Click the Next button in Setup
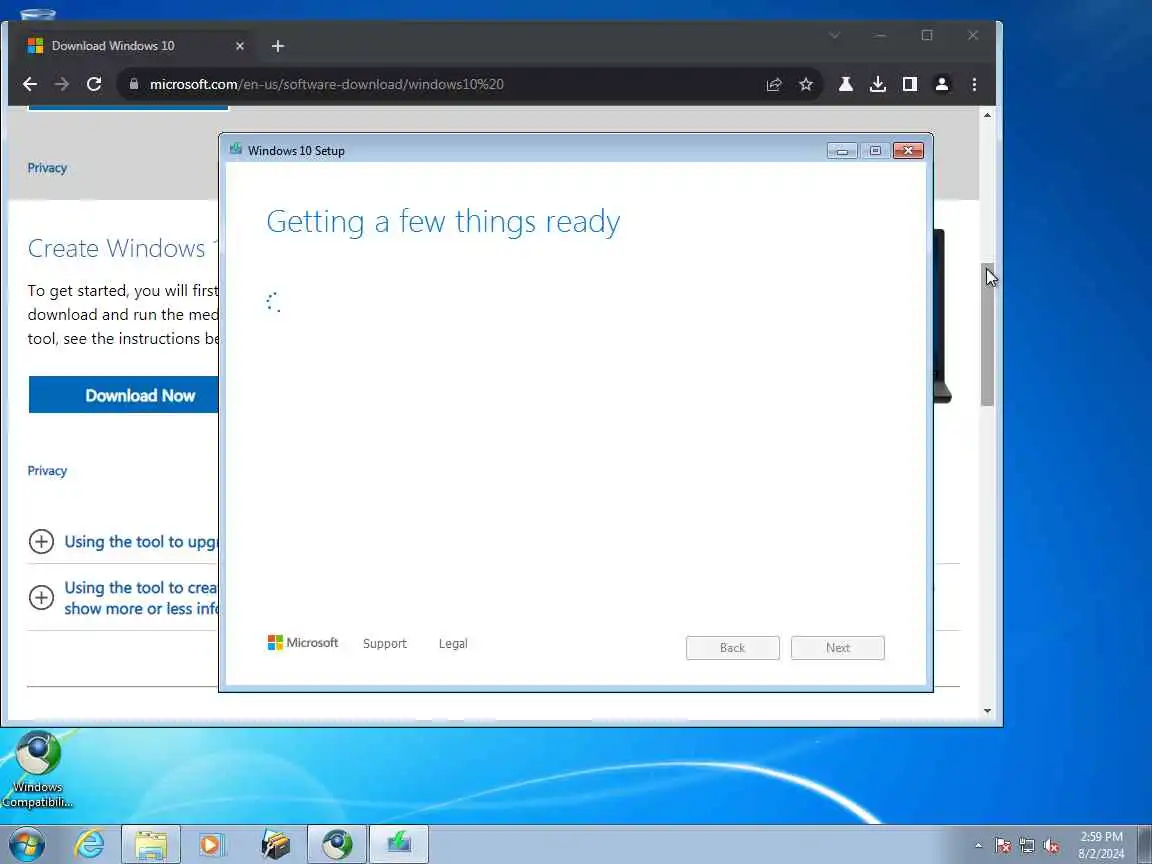The width and height of the screenshot is (1152, 864). [838, 648]
